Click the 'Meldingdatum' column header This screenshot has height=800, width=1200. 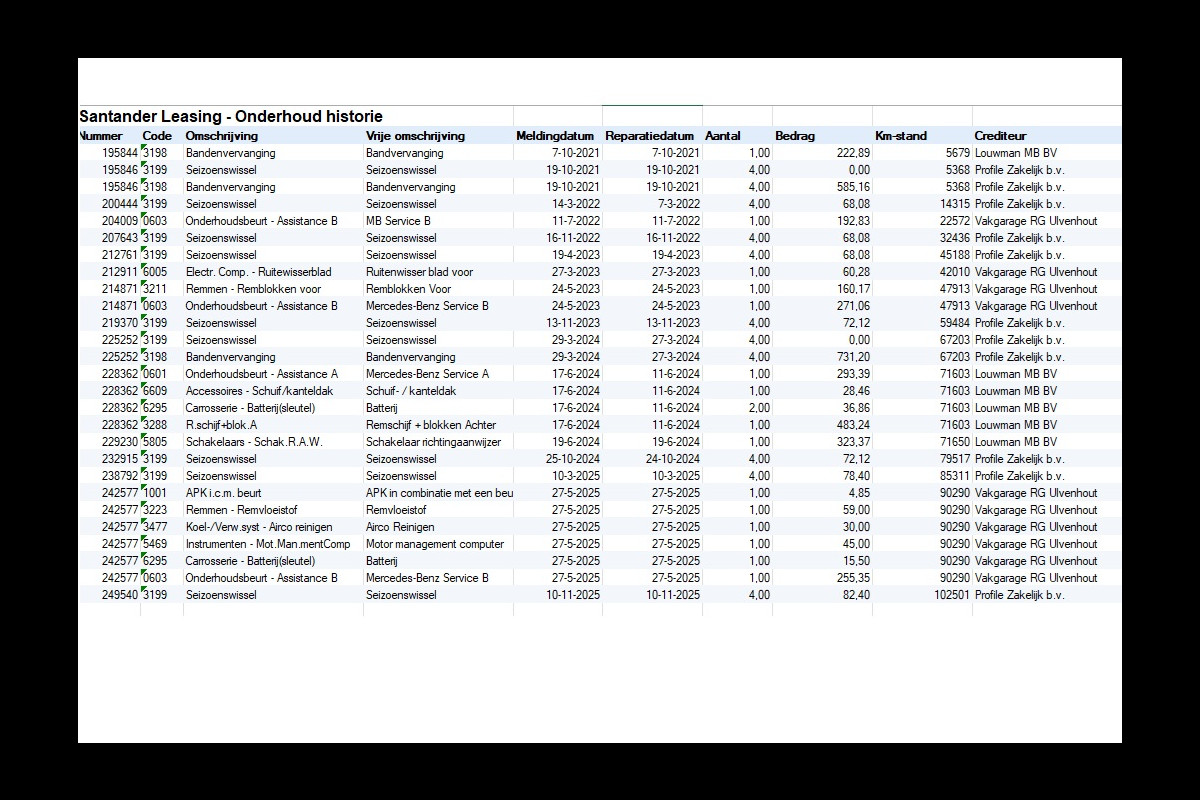pyautogui.click(x=555, y=136)
